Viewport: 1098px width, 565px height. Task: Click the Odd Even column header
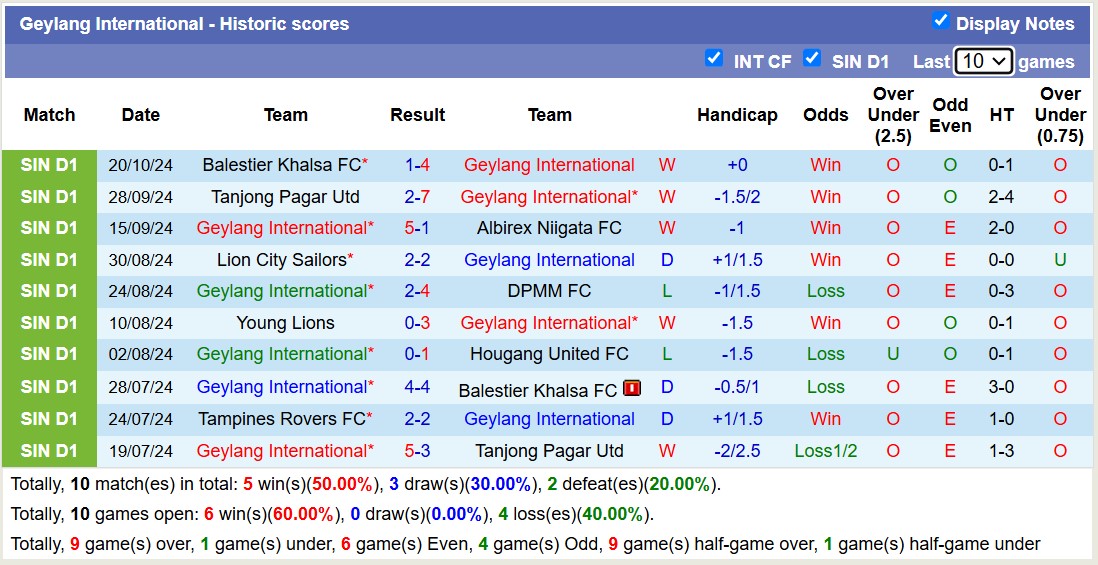950,115
